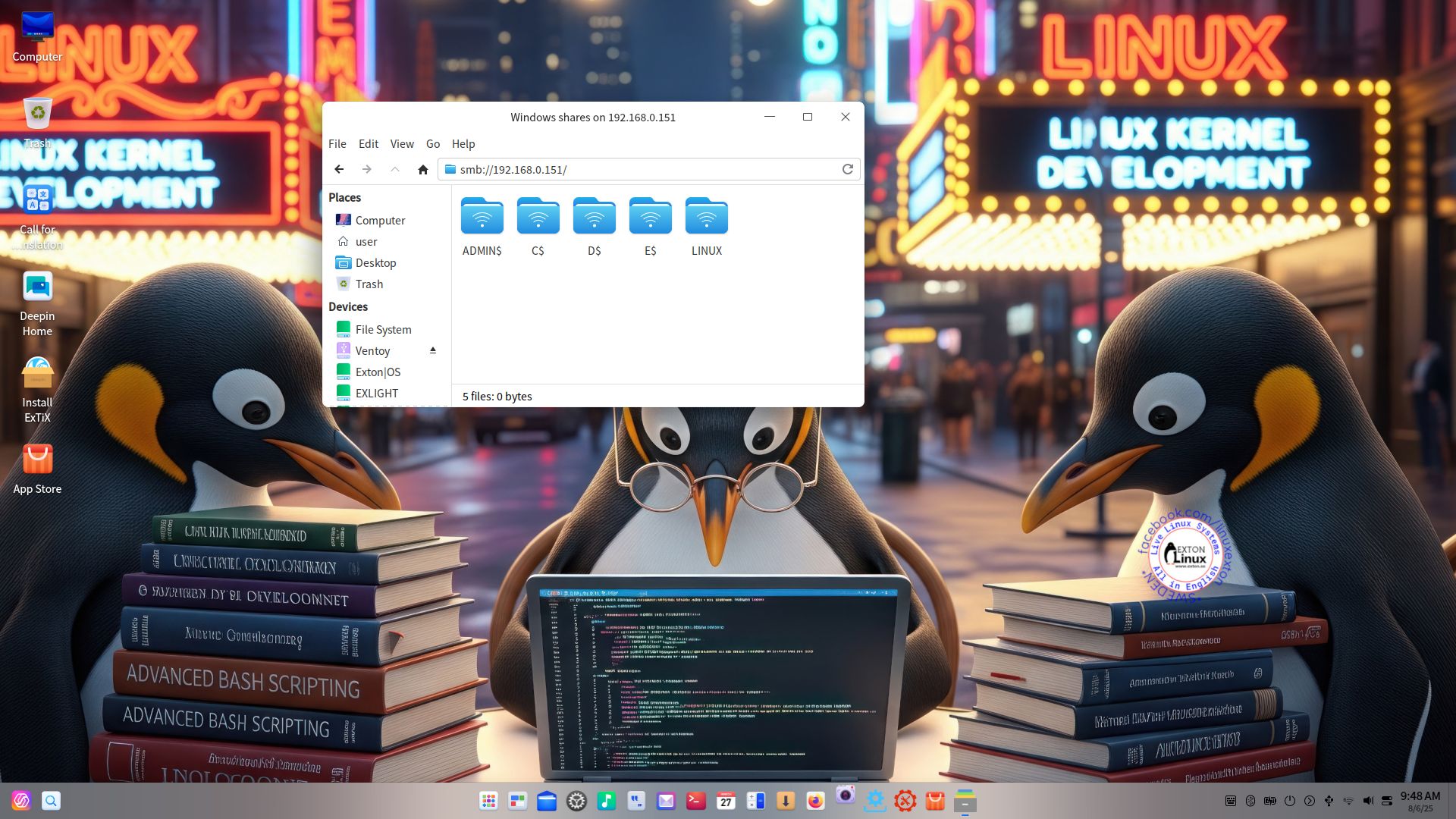
Task: Open the mail client in dock
Action: [666, 801]
